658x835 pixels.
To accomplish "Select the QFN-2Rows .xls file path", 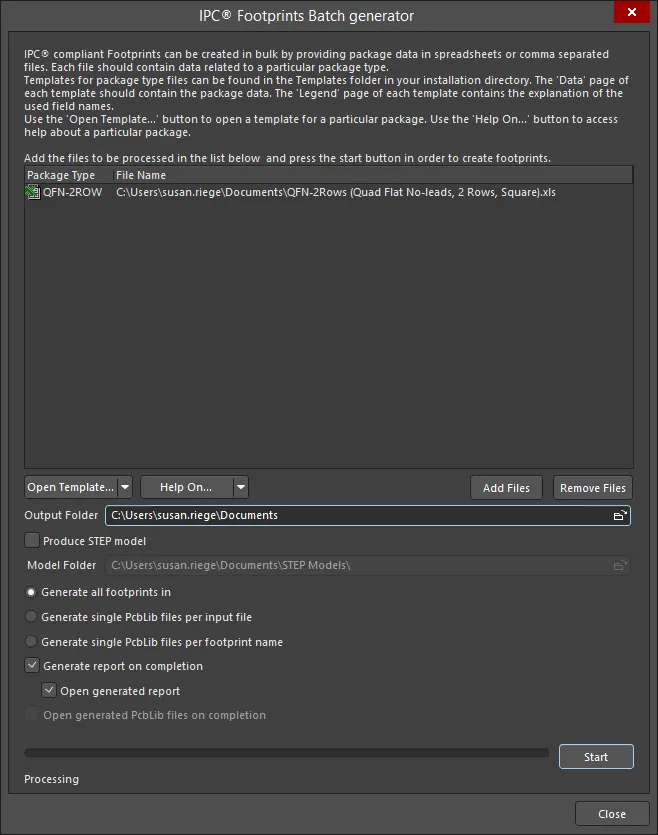I will pos(336,192).
